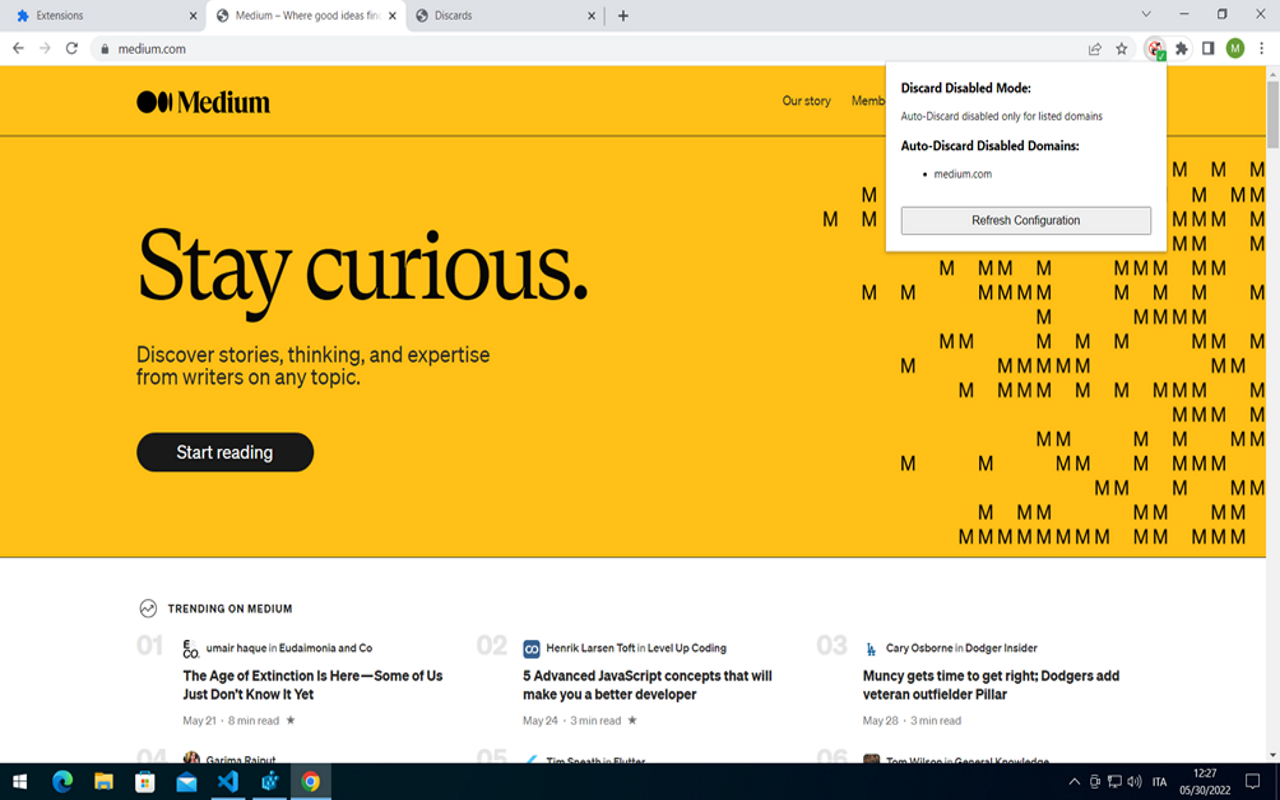
Task: Click the Level Up Coding avatar icon
Action: point(532,648)
